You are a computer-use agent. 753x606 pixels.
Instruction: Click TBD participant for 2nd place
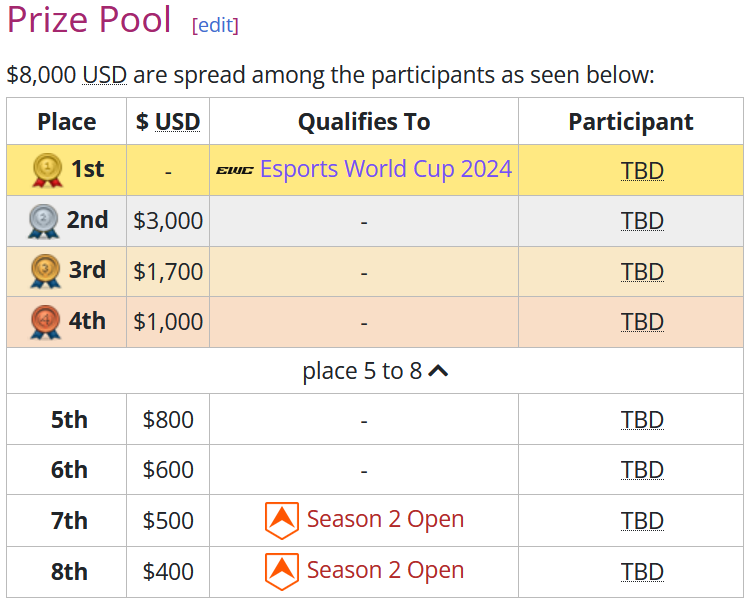pos(642,221)
